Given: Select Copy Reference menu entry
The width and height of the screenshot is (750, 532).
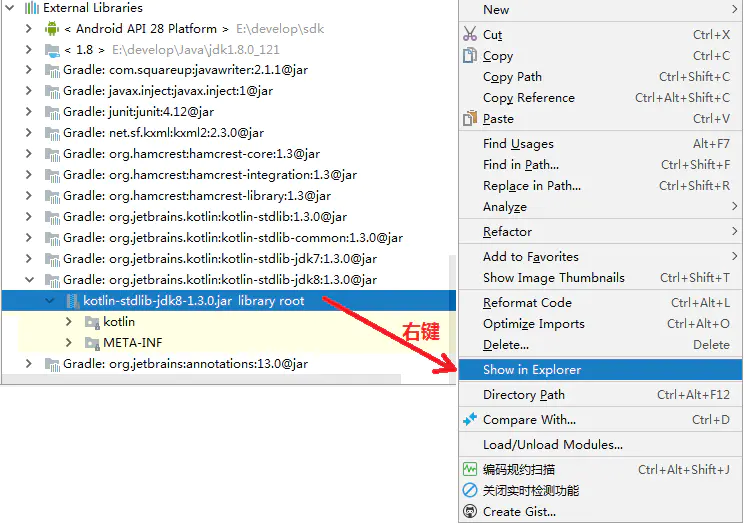Looking at the screenshot, I should pyautogui.click(x=600, y=98).
